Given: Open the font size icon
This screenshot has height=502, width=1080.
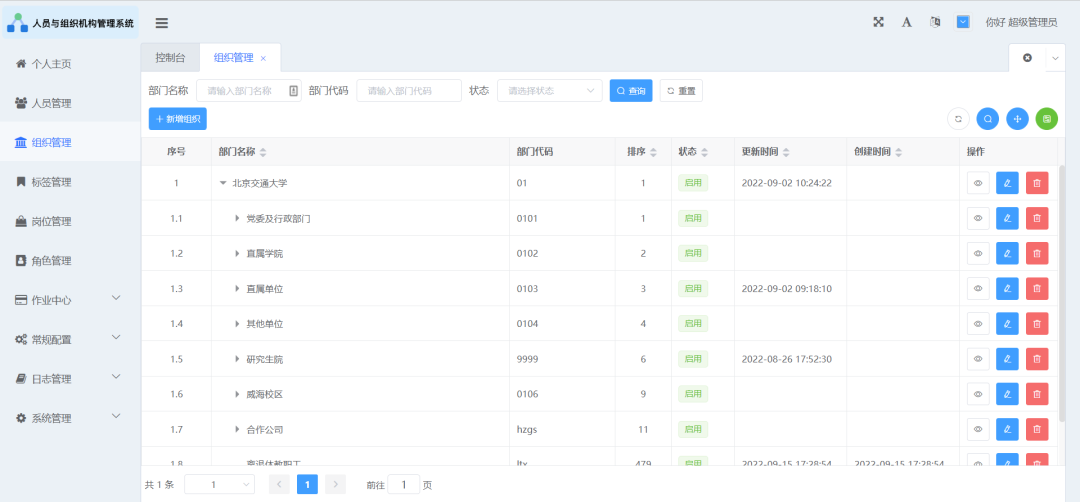Looking at the screenshot, I should (x=906, y=22).
